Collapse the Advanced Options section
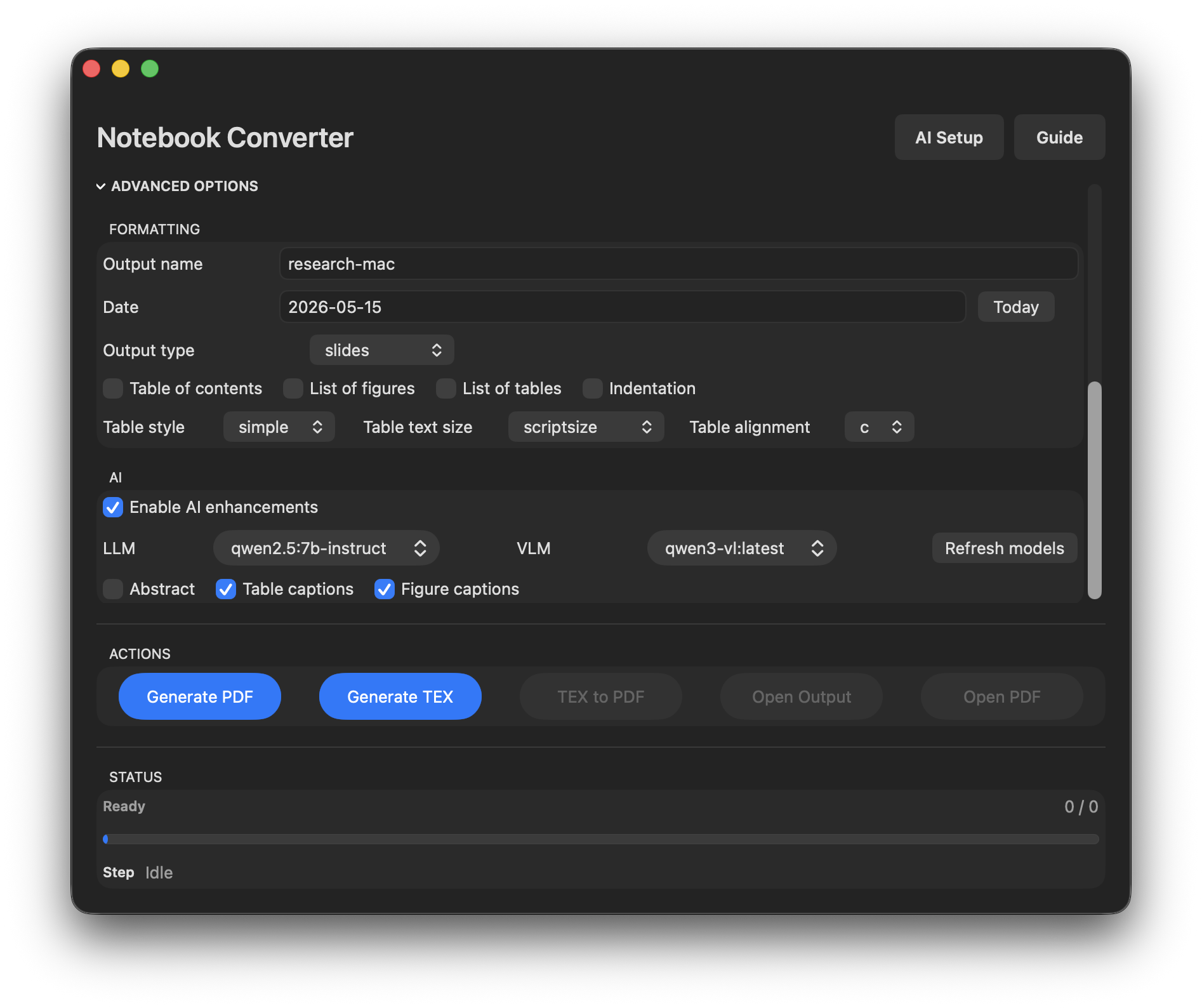 click(177, 186)
